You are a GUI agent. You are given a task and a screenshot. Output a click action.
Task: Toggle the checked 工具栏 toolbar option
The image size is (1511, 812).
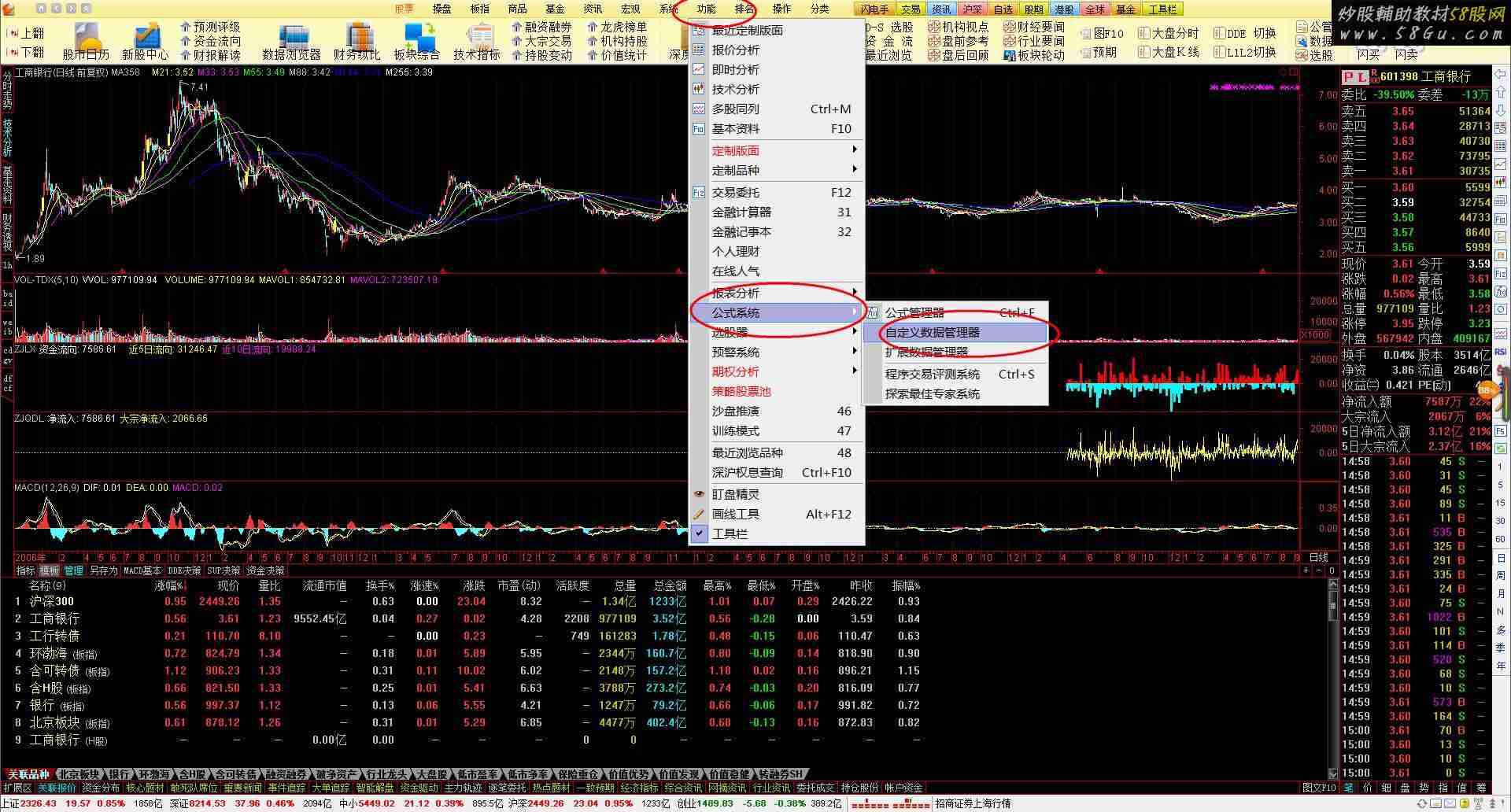coord(730,533)
